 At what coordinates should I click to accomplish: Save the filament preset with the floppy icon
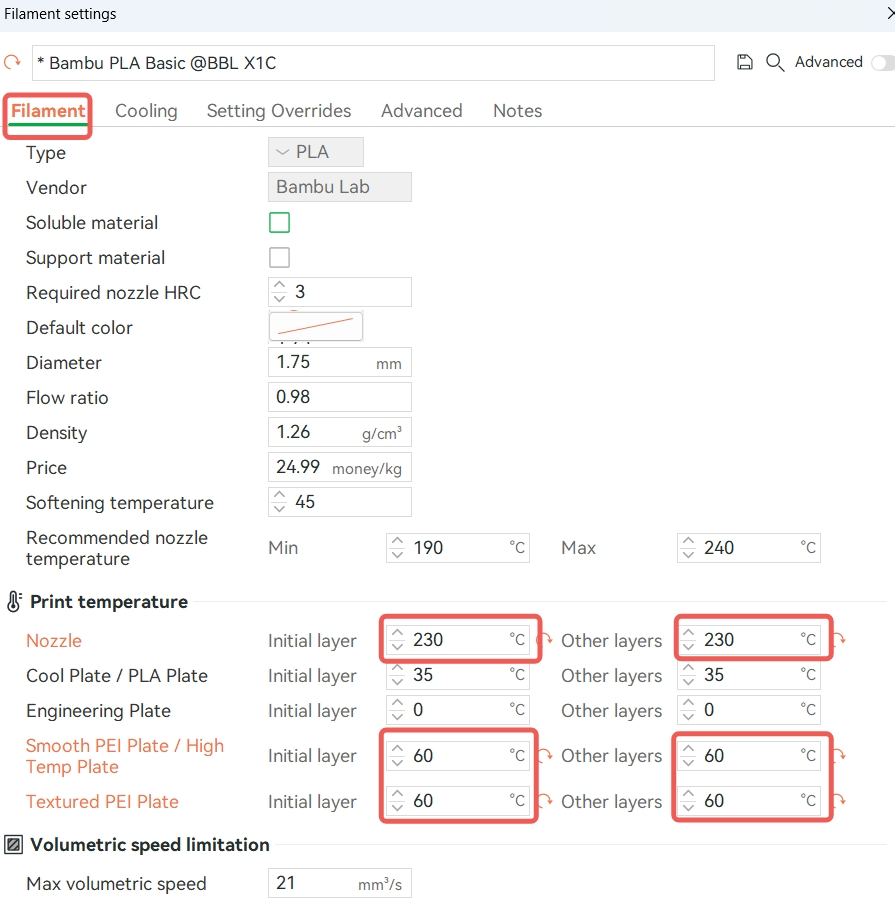745,62
